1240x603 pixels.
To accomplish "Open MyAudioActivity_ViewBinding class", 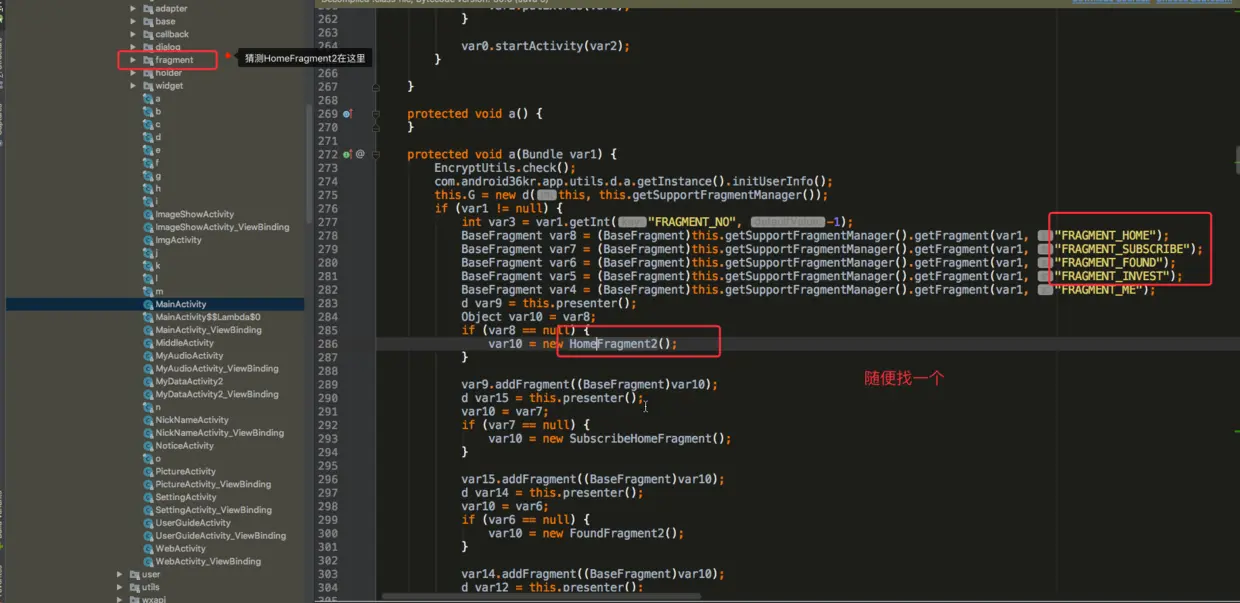I will 217,369.
